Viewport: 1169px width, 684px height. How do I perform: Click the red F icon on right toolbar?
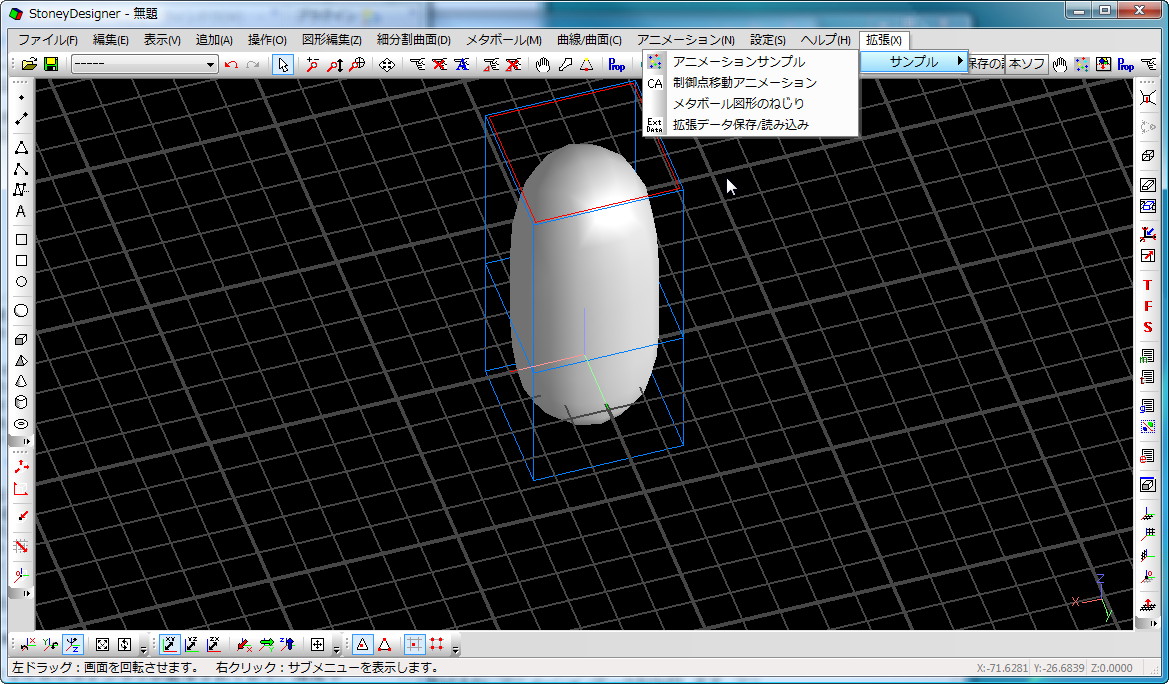(x=1147, y=306)
